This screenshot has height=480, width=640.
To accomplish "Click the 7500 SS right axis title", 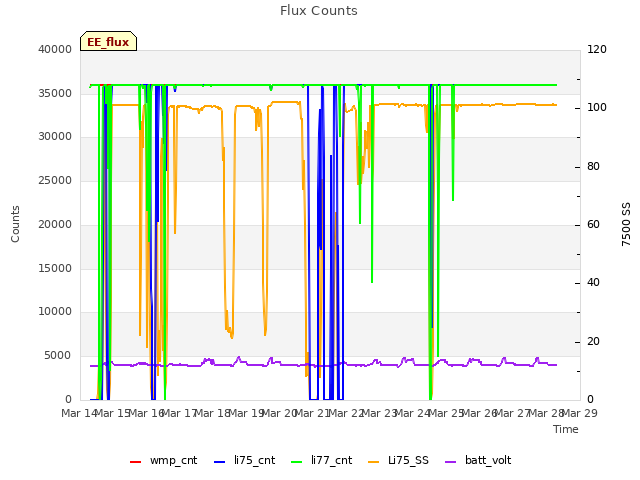I will [626, 224].
